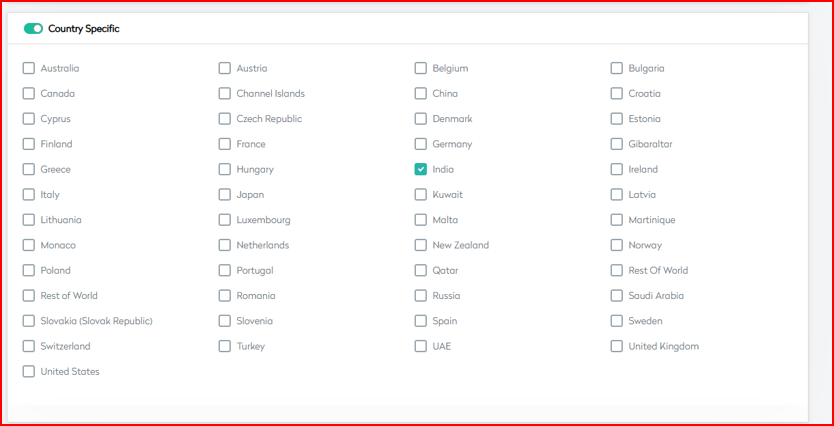Select the Bulgaria checkbox
Screen dimensions: 834x426
click(x=617, y=69)
